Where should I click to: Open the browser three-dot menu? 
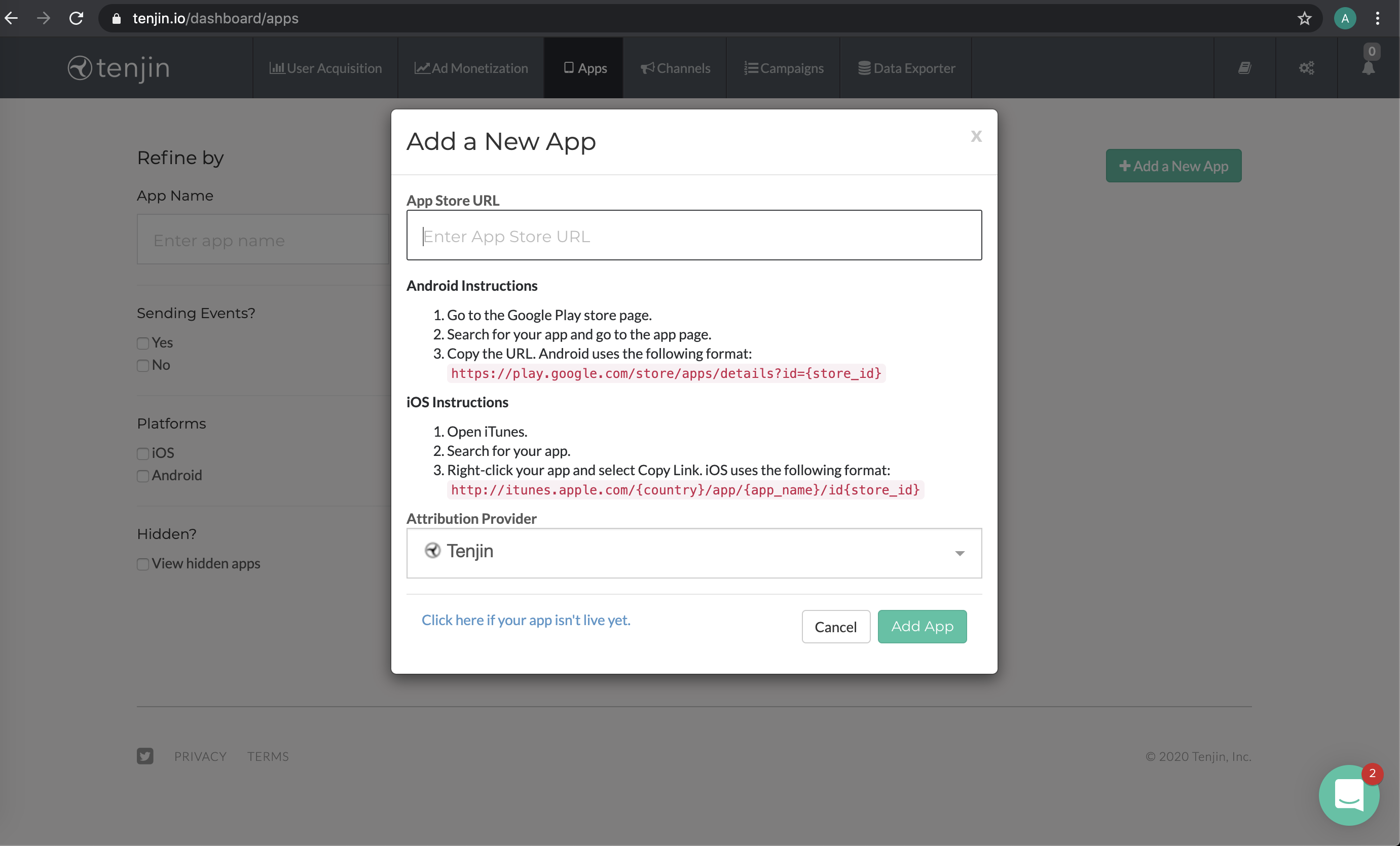click(x=1377, y=18)
